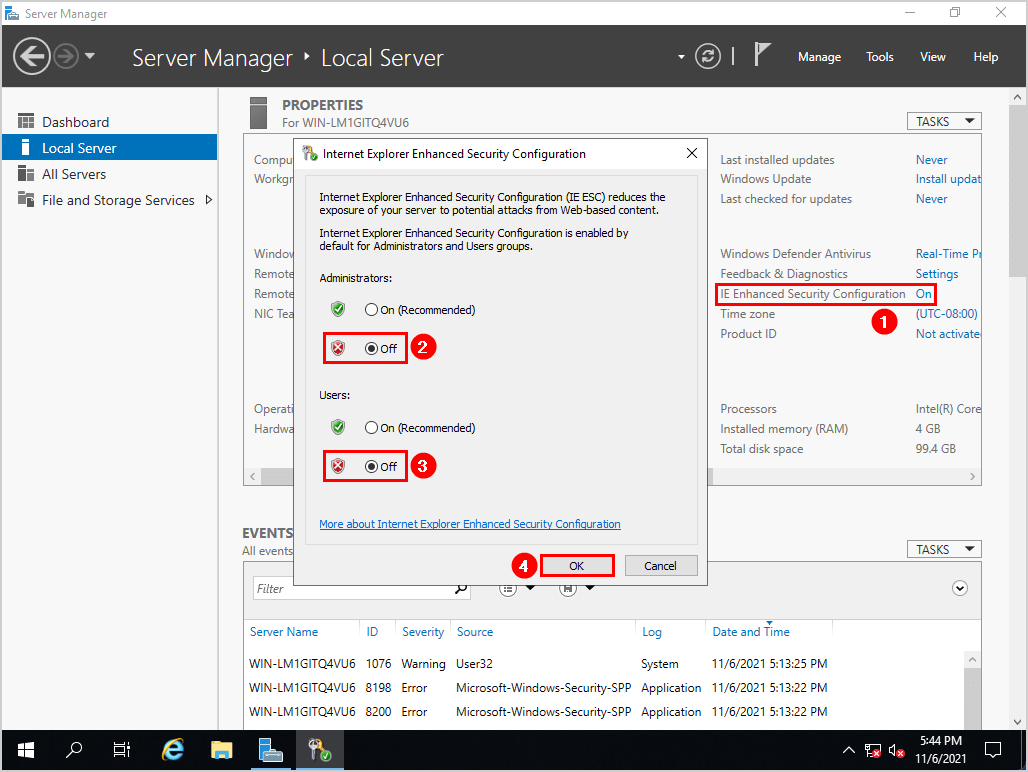
Task: Click the Dashboard grid icon
Action: click(26, 121)
